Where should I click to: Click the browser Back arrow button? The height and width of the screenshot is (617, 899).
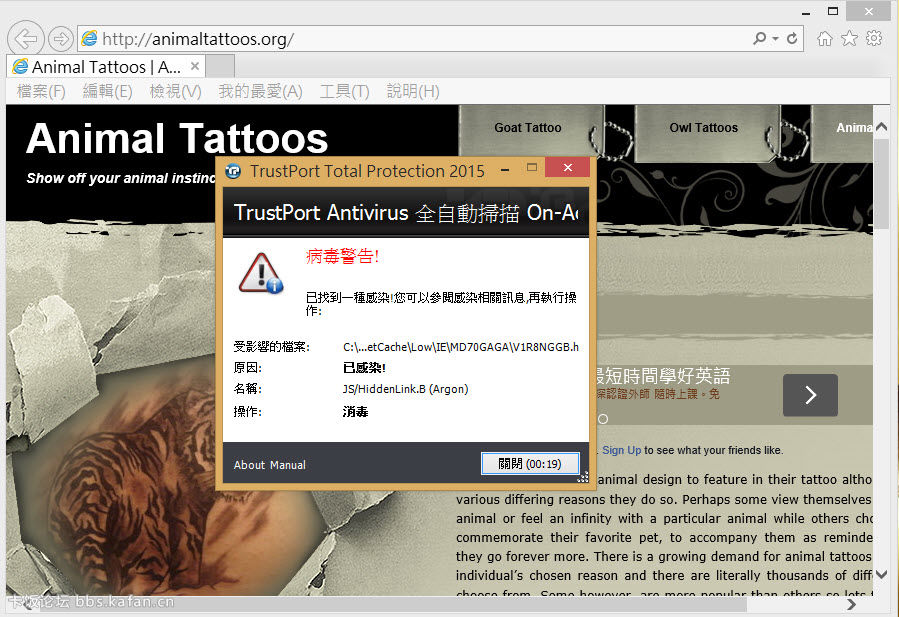26,39
